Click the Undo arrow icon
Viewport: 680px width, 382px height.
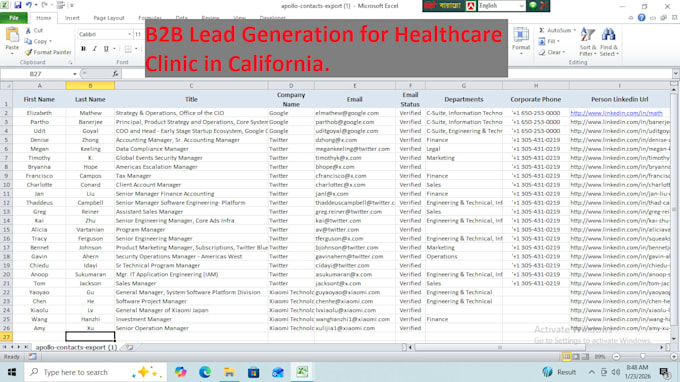(28, 5)
